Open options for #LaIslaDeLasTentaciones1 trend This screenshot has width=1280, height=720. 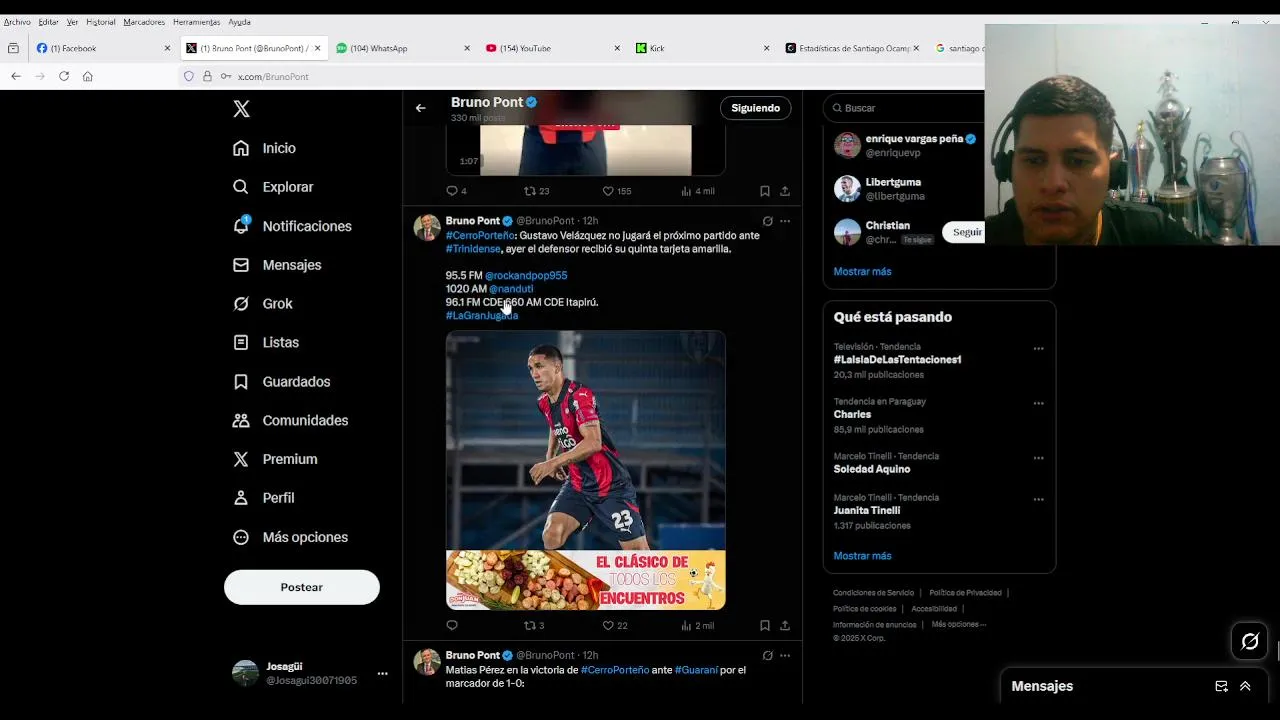[x=1038, y=349]
